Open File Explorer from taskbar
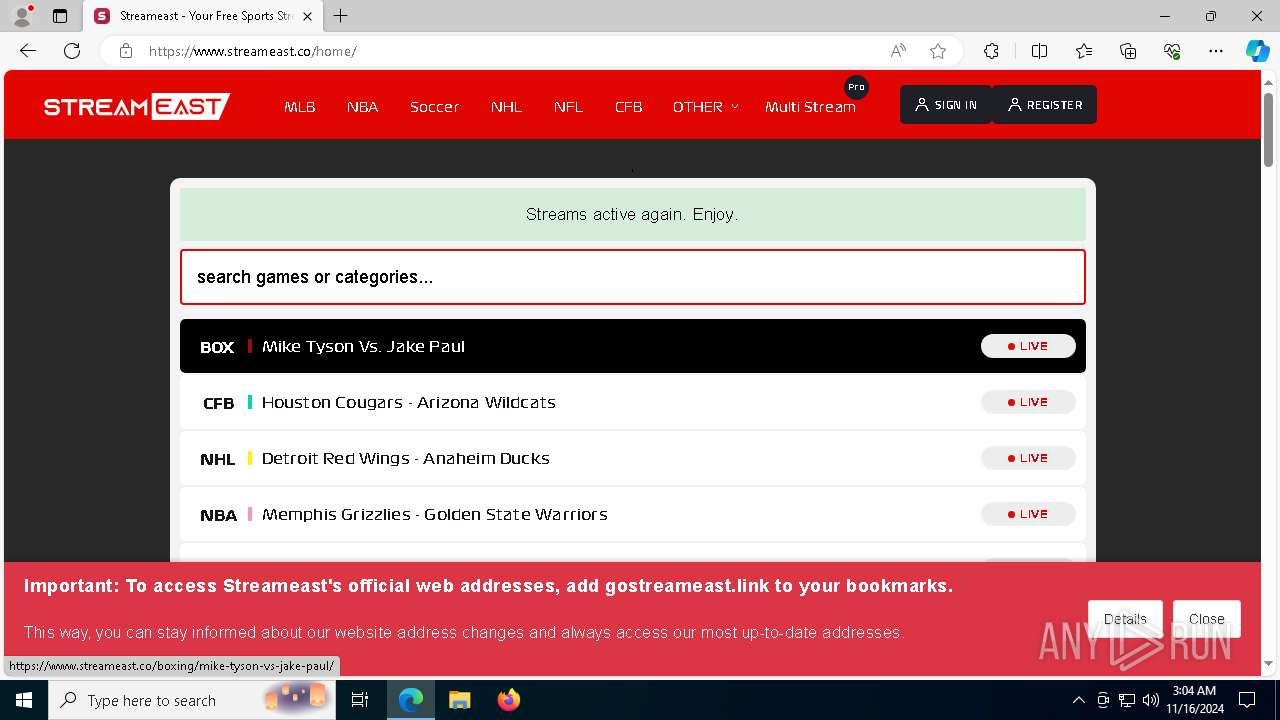The height and width of the screenshot is (720, 1280). pos(460,700)
